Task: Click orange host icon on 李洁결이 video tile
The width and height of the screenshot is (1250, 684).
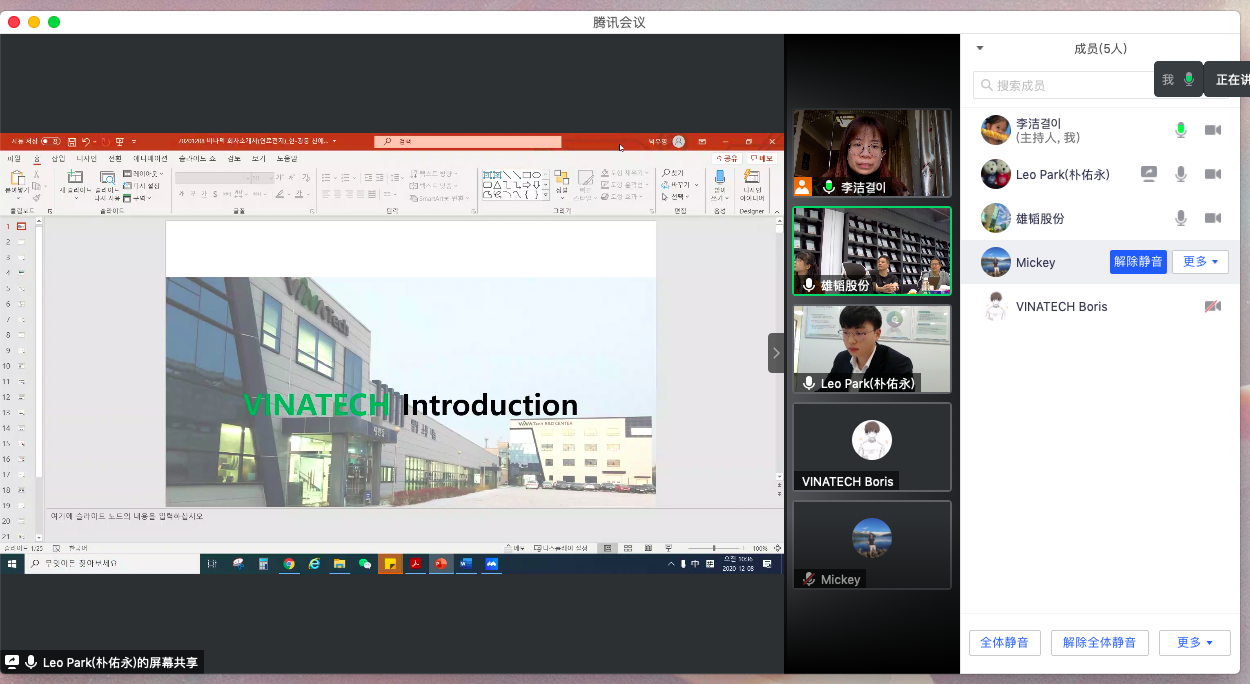Action: pos(802,186)
